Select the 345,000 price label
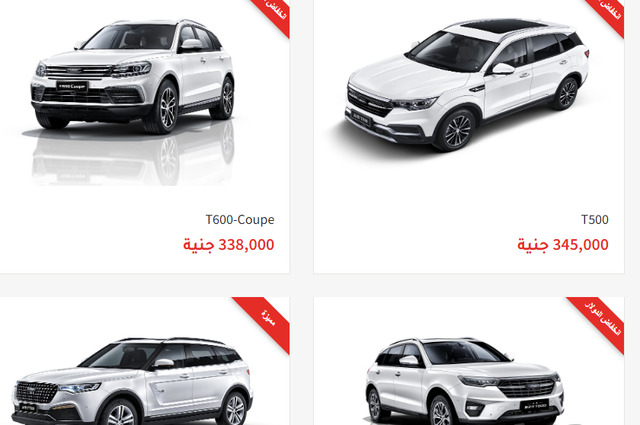 (x=563, y=245)
